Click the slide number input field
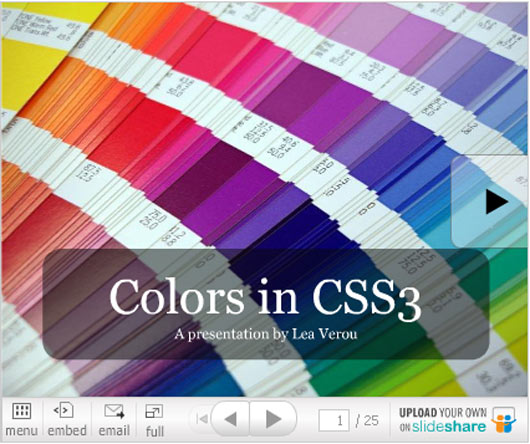The width and height of the screenshot is (530, 444). [334, 420]
